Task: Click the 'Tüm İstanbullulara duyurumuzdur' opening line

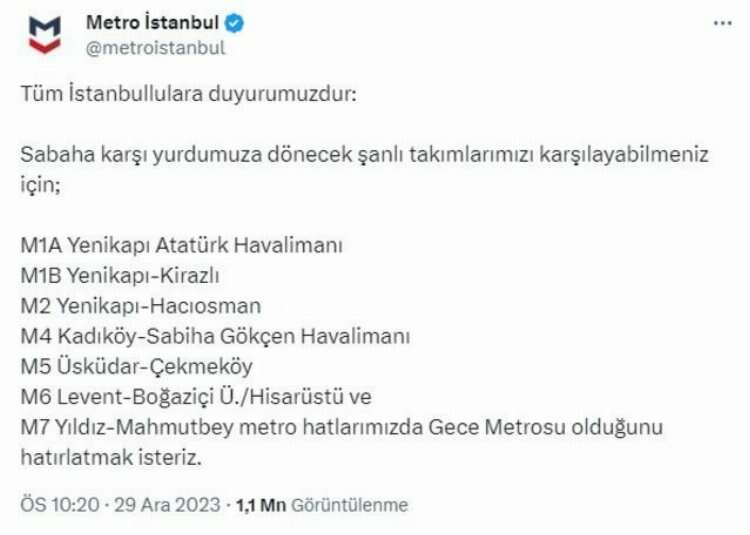Action: tap(187, 95)
